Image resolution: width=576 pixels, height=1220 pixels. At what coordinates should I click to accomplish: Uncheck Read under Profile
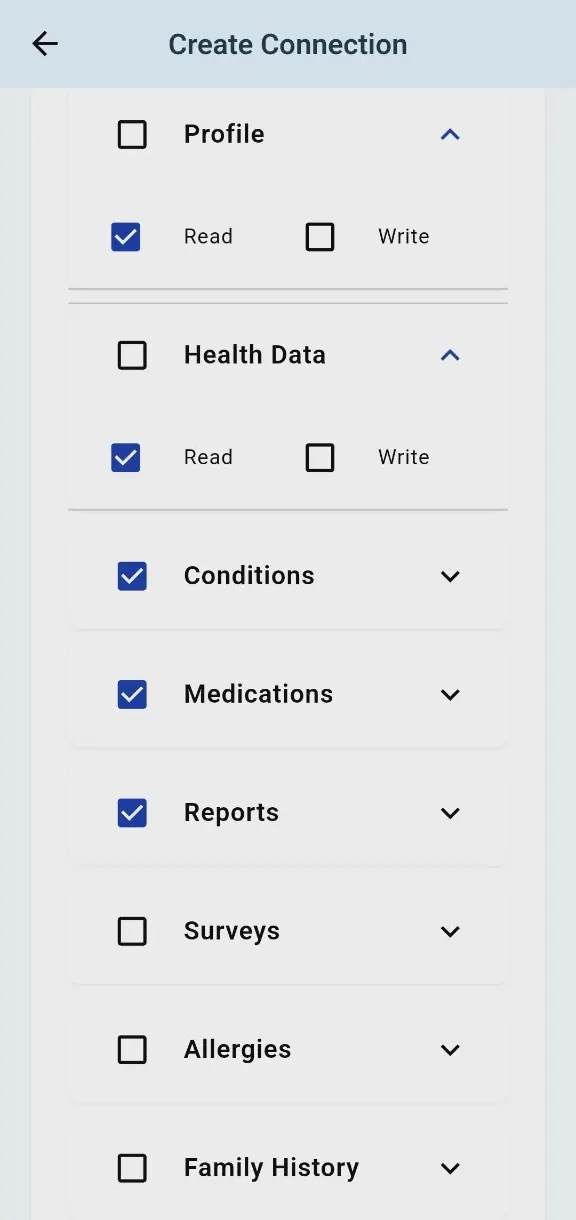tap(126, 237)
